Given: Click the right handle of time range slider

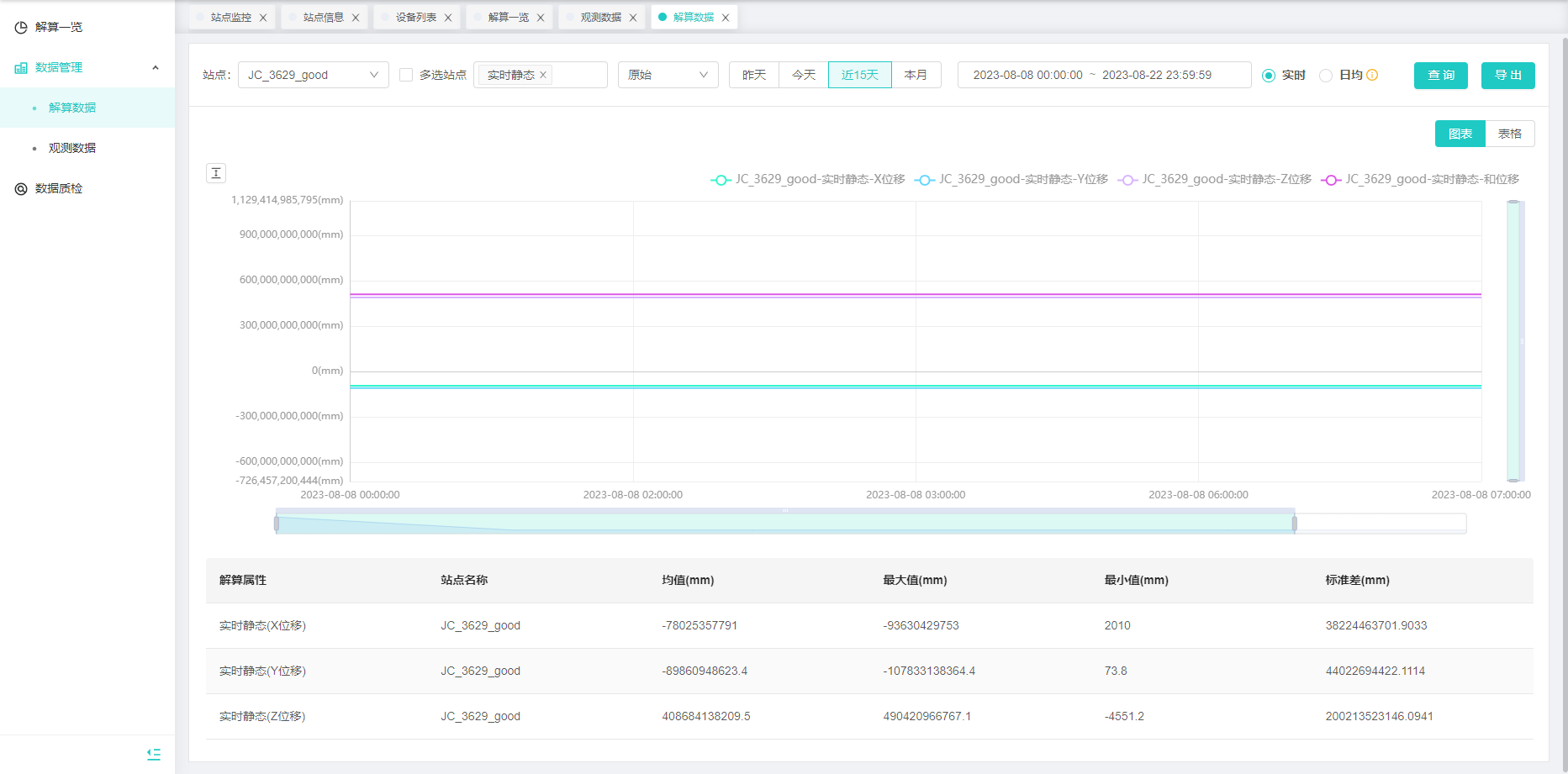Looking at the screenshot, I should click(x=1294, y=524).
